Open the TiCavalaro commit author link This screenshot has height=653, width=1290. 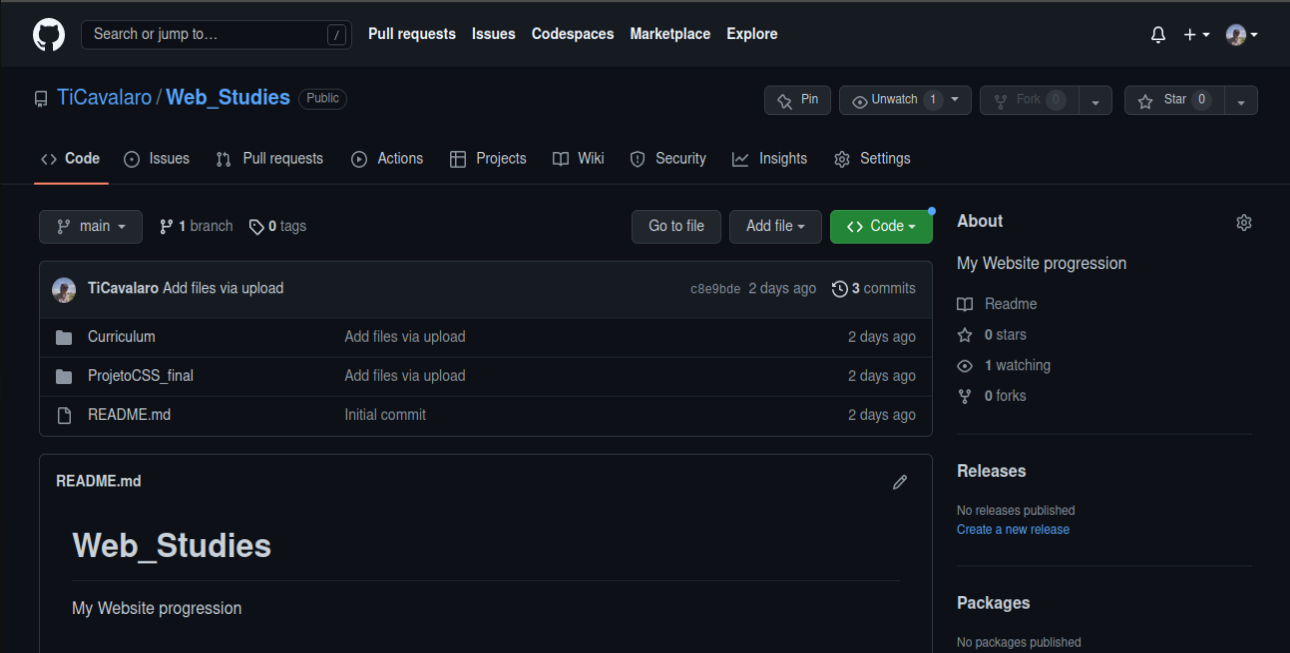(123, 288)
